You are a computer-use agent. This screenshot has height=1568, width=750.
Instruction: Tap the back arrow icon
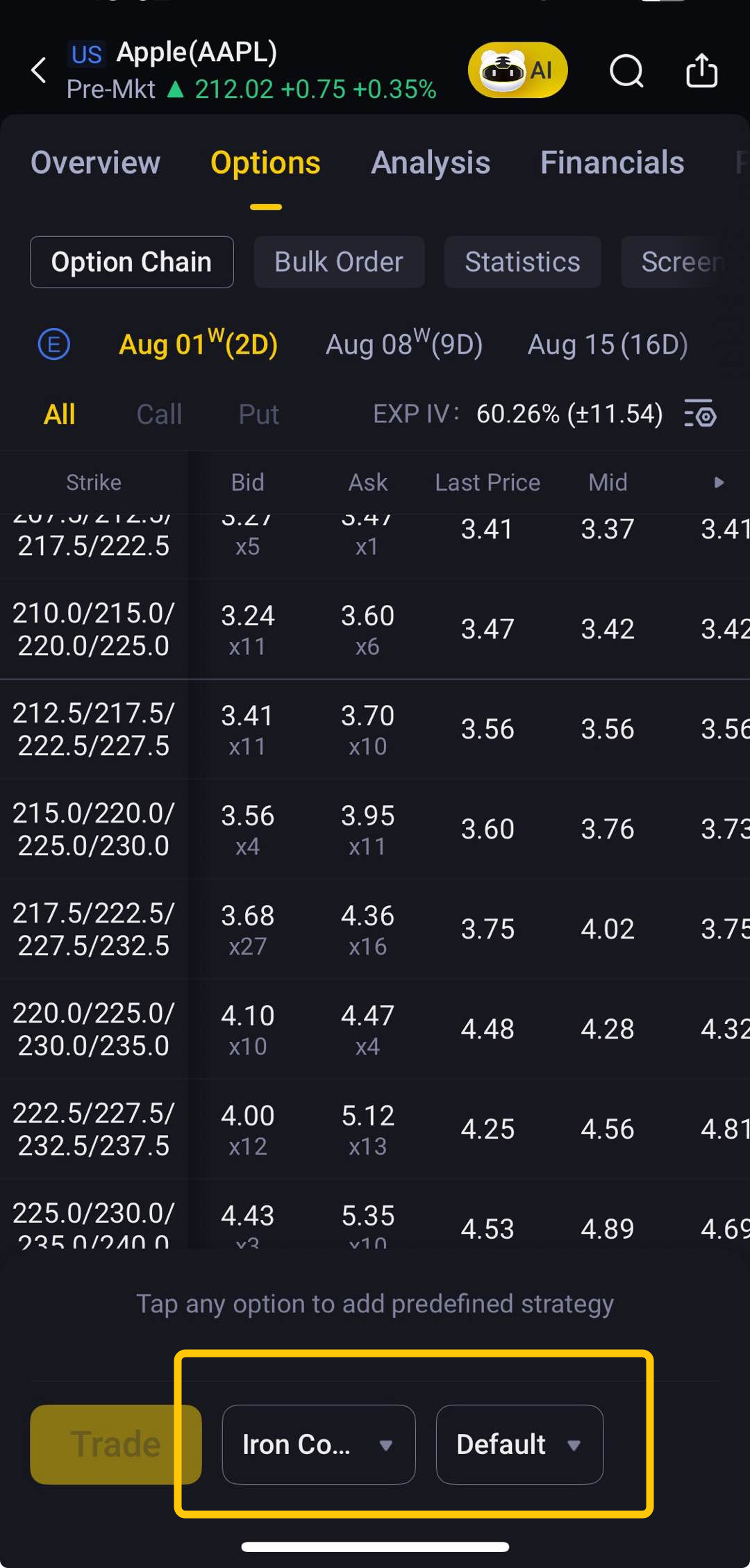[40, 70]
